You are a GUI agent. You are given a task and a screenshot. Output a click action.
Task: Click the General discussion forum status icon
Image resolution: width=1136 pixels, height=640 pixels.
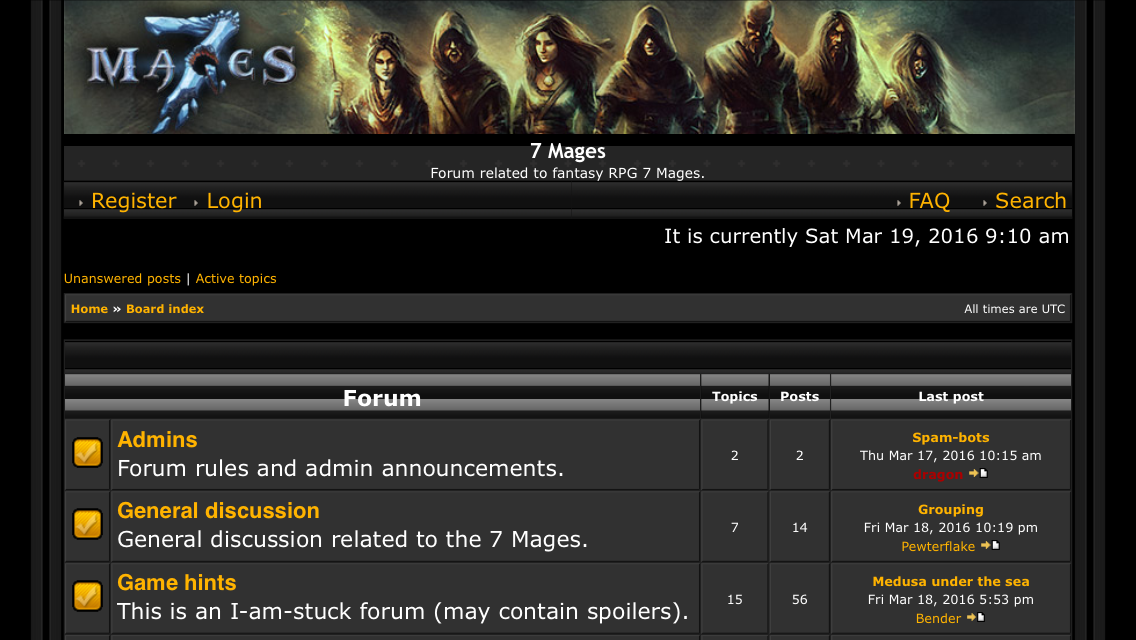coord(87,525)
